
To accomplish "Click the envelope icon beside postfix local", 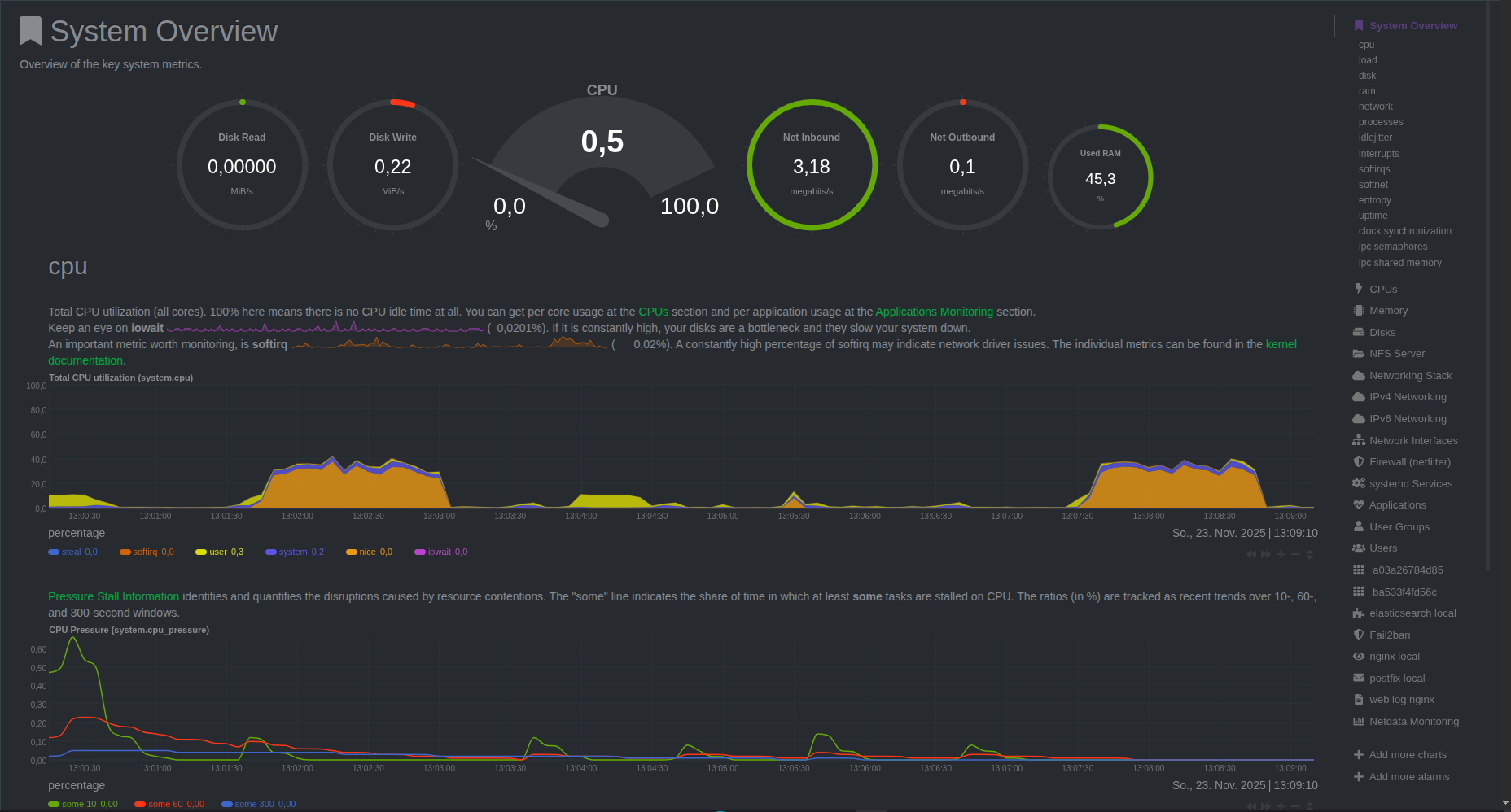I will point(1358,678).
